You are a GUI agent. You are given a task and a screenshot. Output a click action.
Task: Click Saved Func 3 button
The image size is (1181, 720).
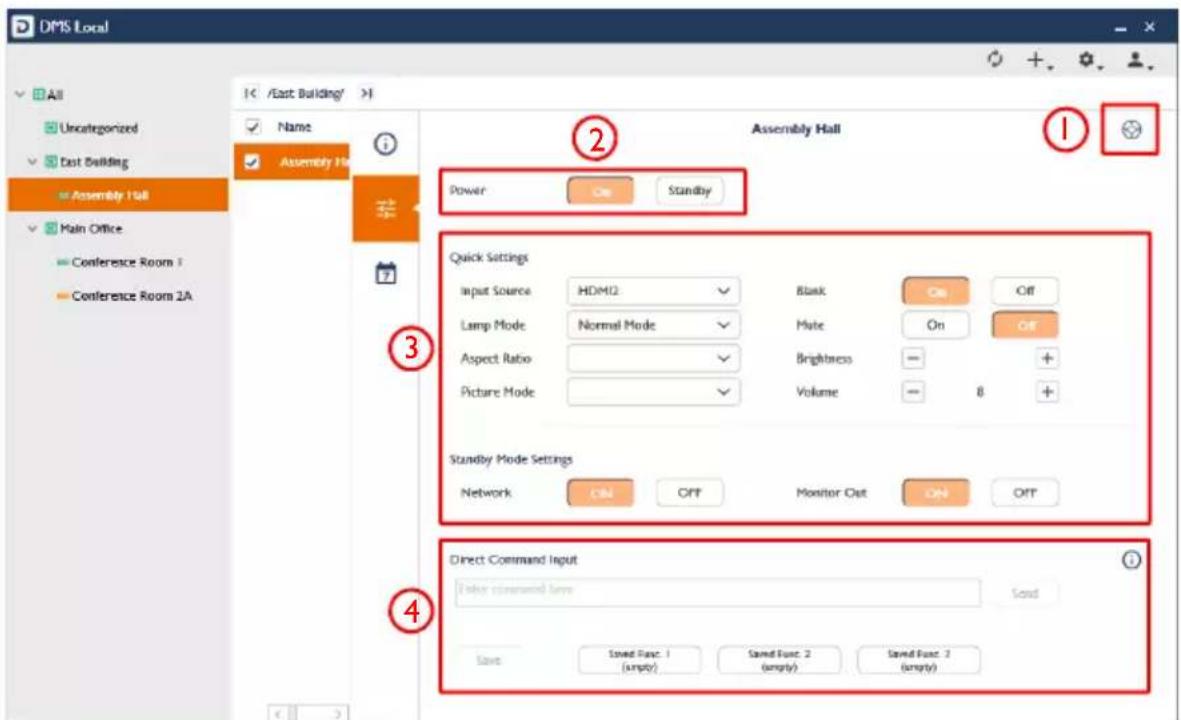click(919, 661)
